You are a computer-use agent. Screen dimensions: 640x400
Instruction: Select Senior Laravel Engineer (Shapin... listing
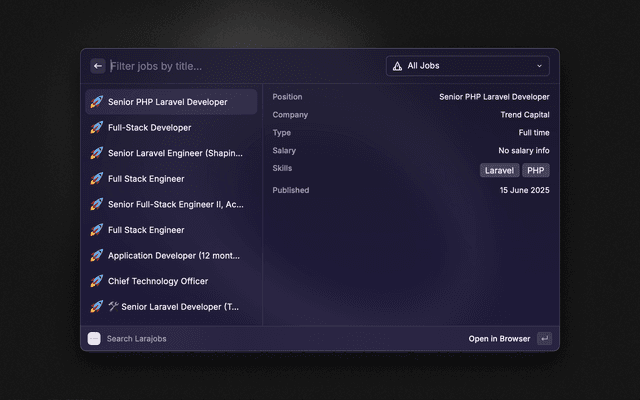175,153
